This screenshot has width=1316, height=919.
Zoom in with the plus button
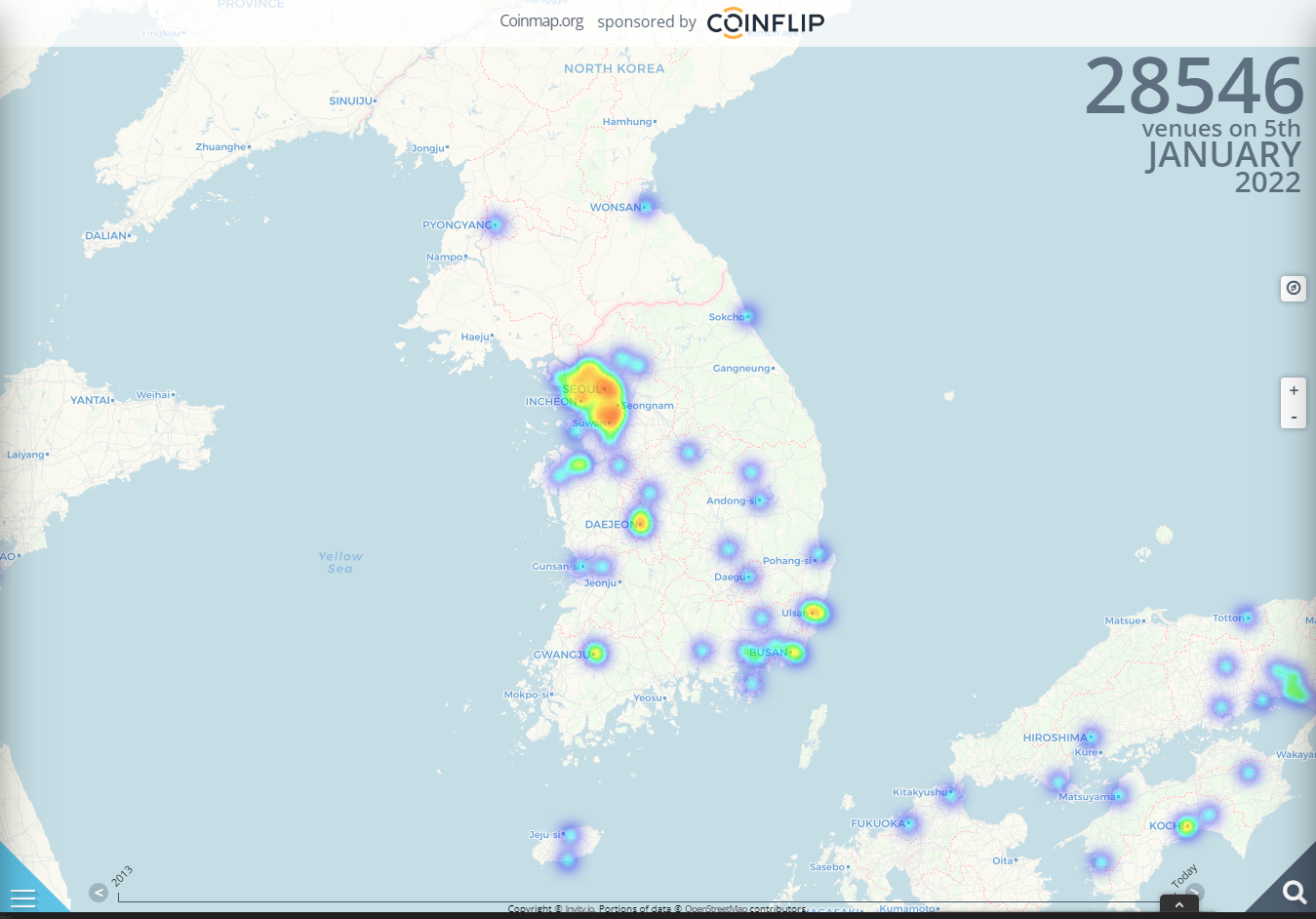click(x=1294, y=390)
